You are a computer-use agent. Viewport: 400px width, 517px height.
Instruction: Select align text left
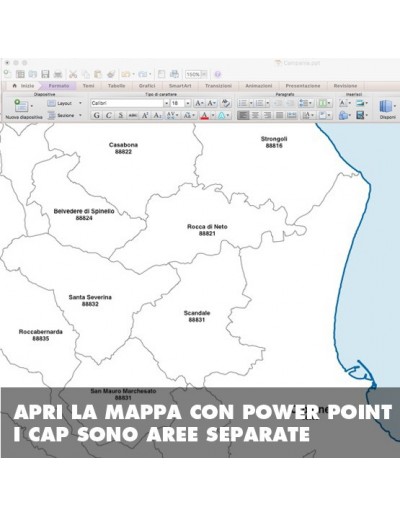point(243,115)
